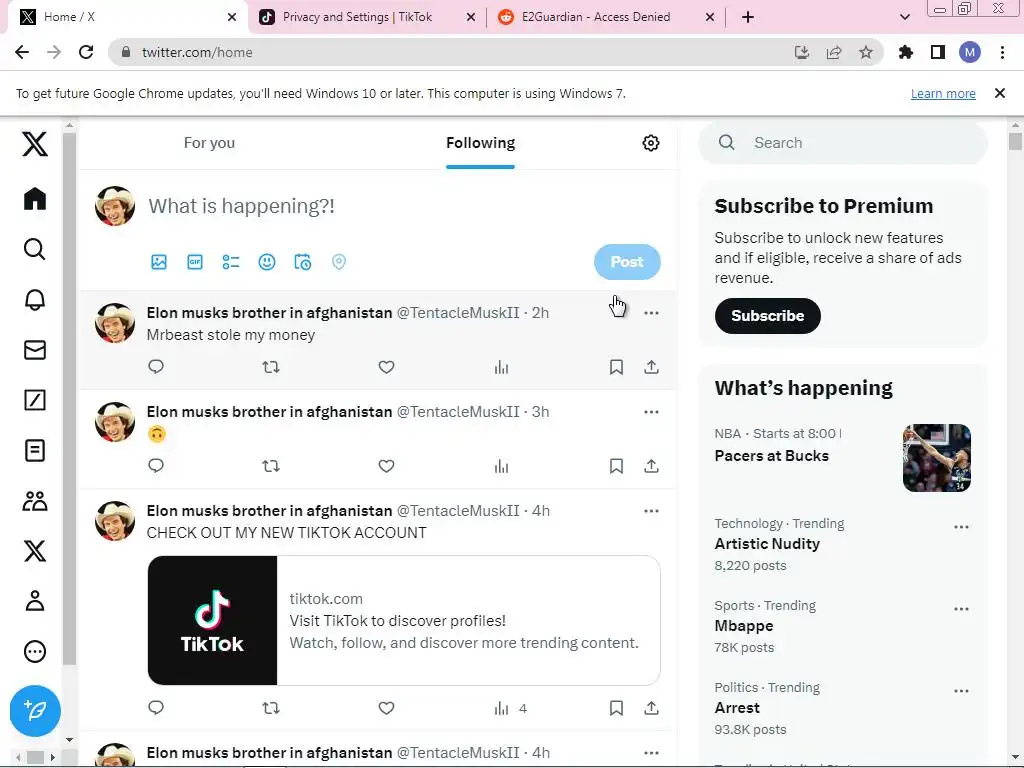Viewport: 1024px width, 768px height.
Task: Click the blue compose post feather button
Action: [x=35, y=711]
